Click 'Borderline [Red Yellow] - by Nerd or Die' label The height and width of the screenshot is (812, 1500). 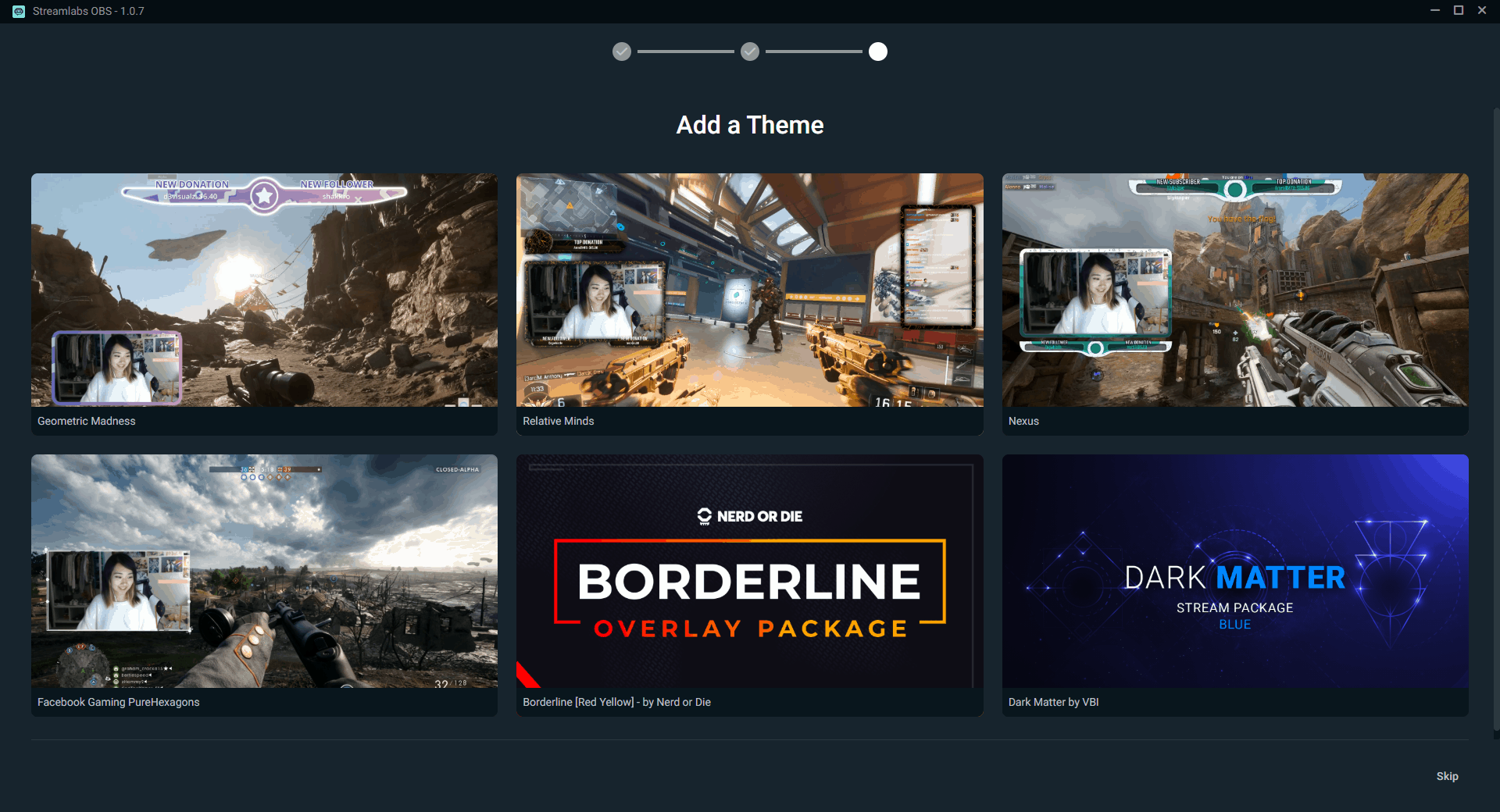617,702
